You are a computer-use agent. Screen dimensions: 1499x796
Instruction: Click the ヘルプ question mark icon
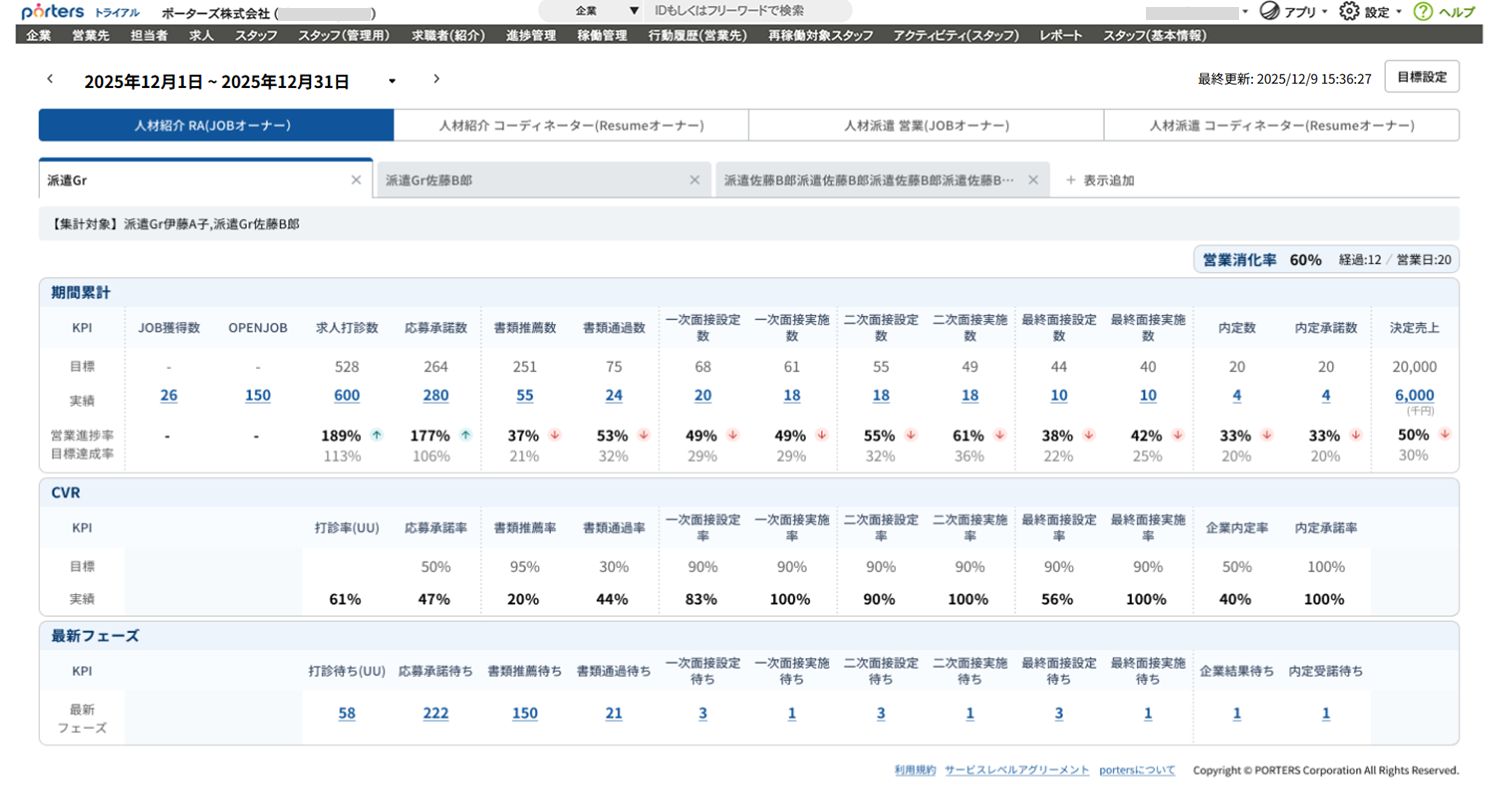pyautogui.click(x=1423, y=11)
